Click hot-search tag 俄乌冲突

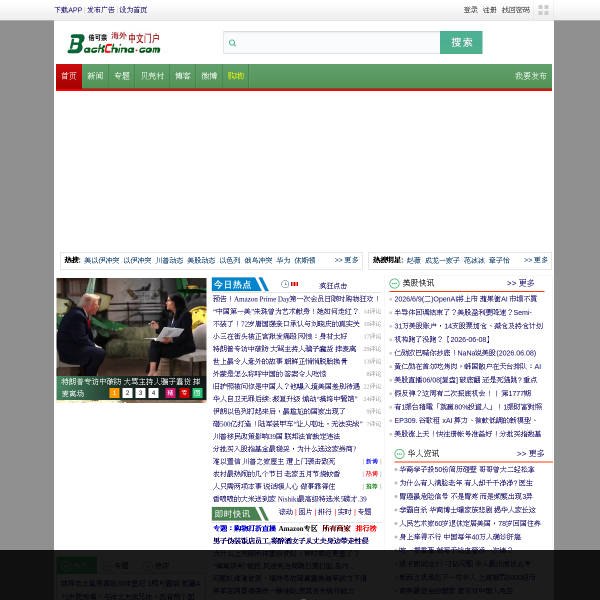coord(258,261)
